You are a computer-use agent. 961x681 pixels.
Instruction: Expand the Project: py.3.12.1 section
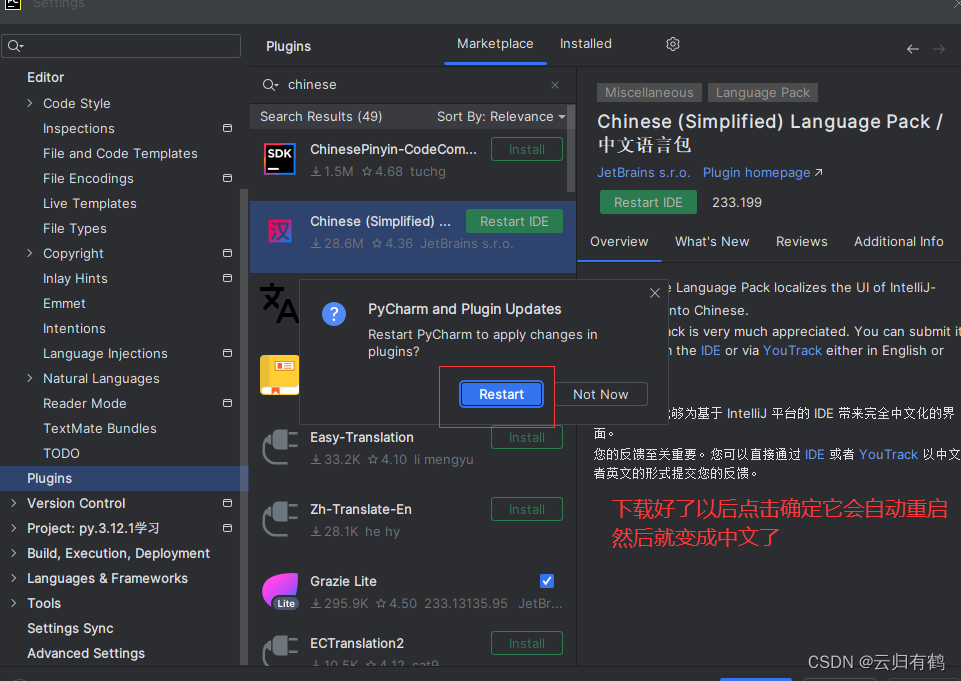point(13,528)
